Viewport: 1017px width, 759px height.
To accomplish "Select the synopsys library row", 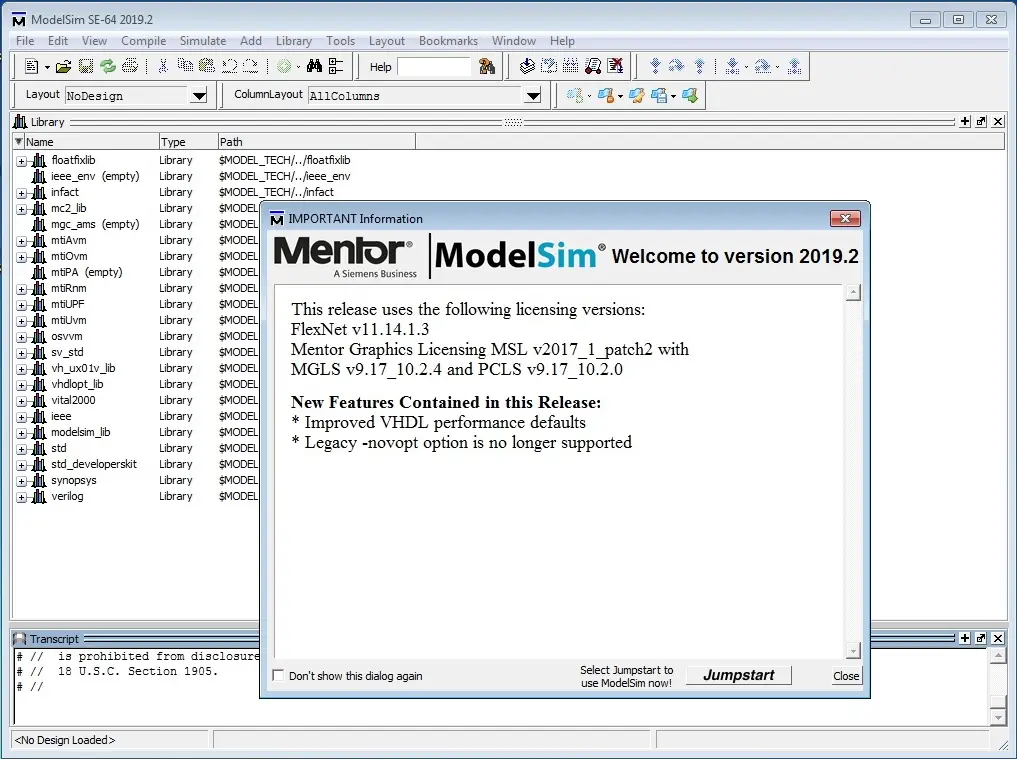I will (74, 481).
